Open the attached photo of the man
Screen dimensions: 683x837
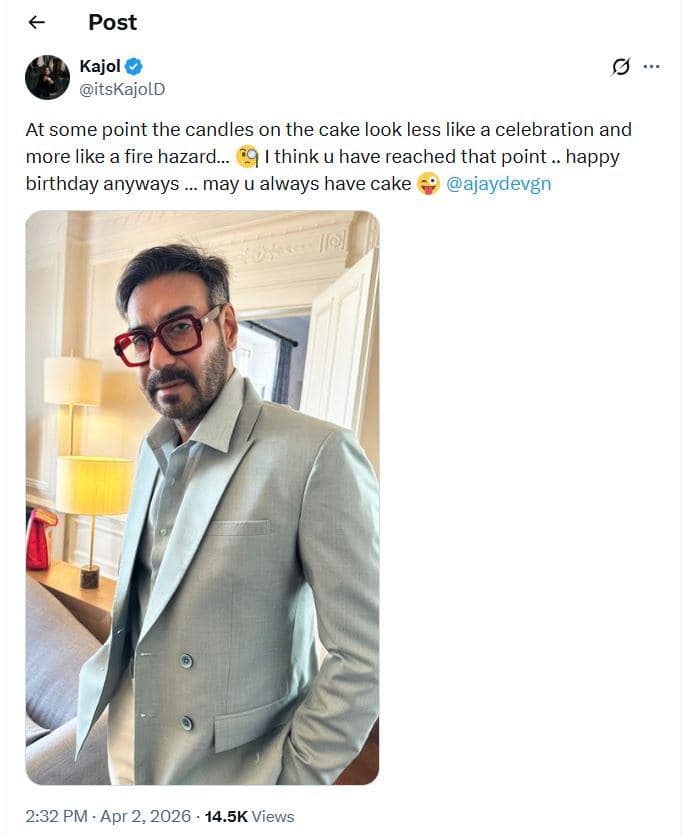click(202, 497)
